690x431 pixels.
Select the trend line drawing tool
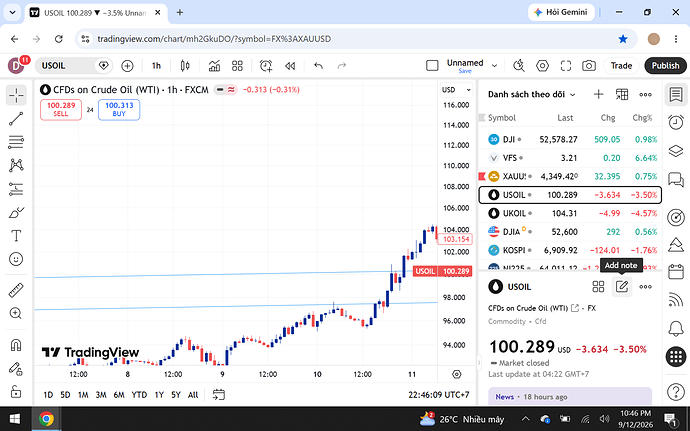16,118
